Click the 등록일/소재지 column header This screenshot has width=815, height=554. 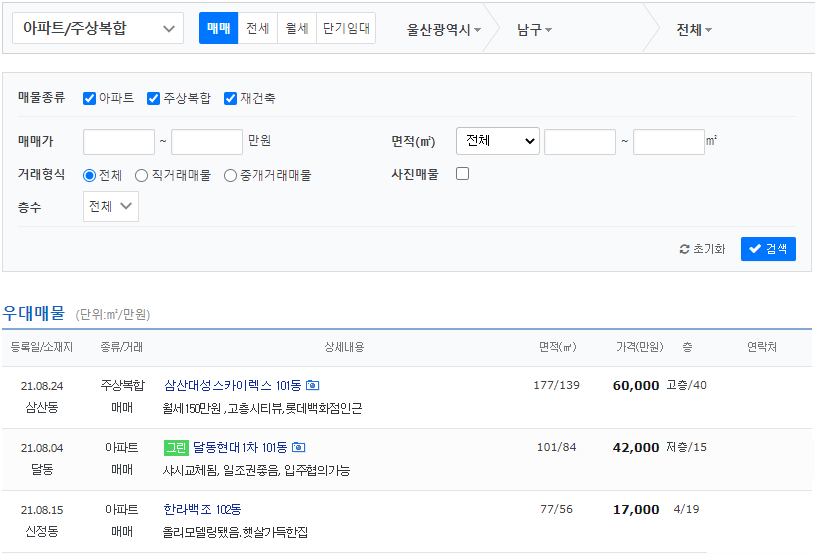pos(42,347)
